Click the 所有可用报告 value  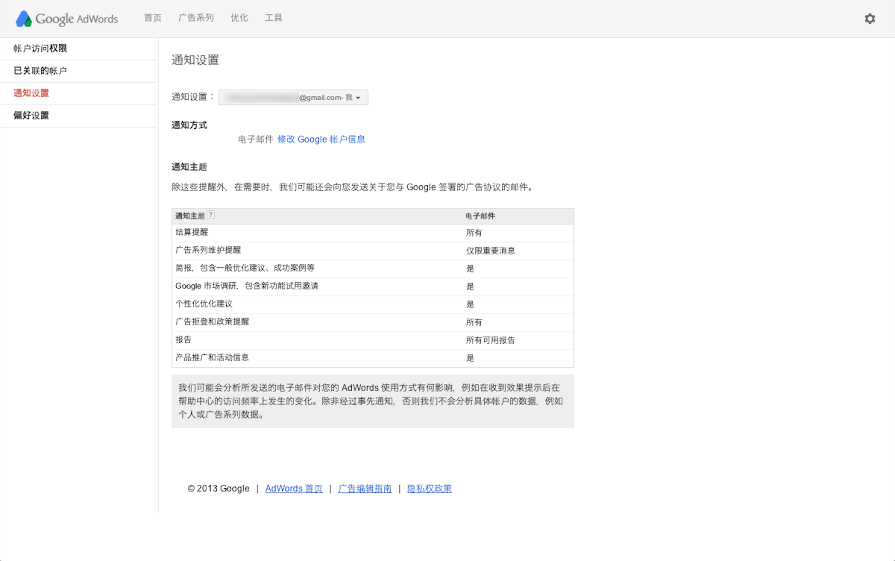490,340
